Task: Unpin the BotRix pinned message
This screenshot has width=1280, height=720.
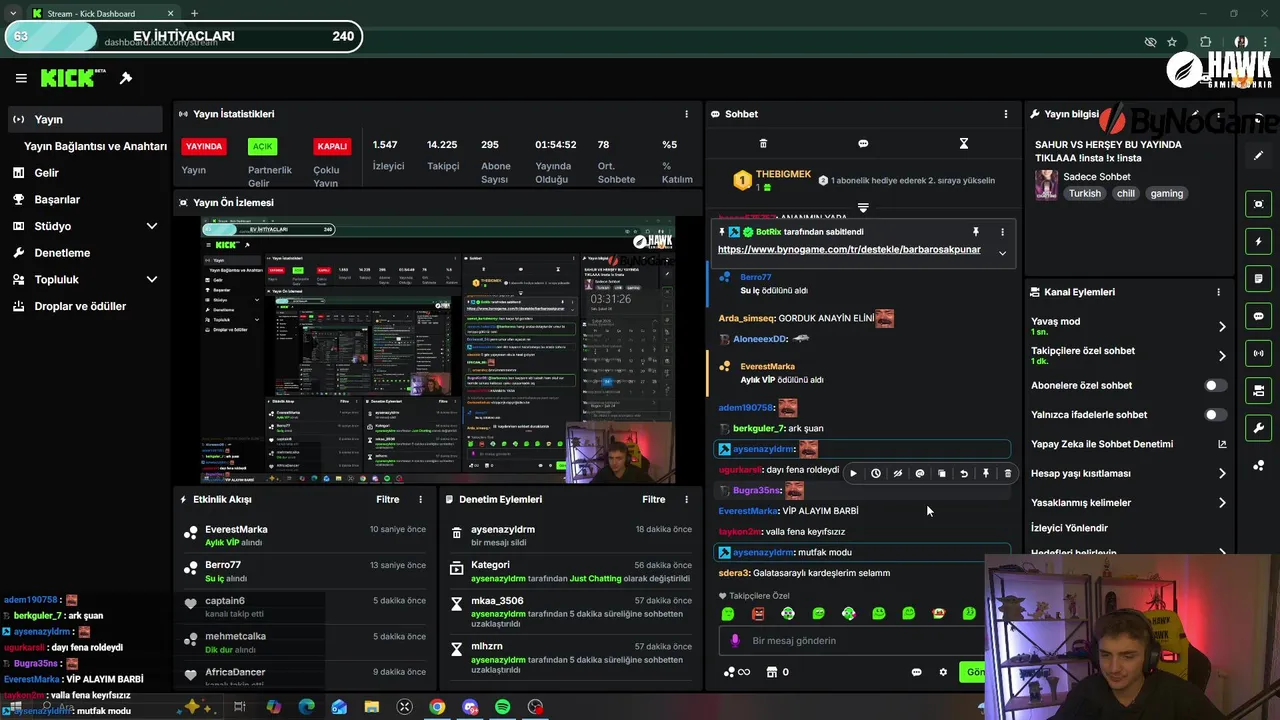Action: [975, 232]
